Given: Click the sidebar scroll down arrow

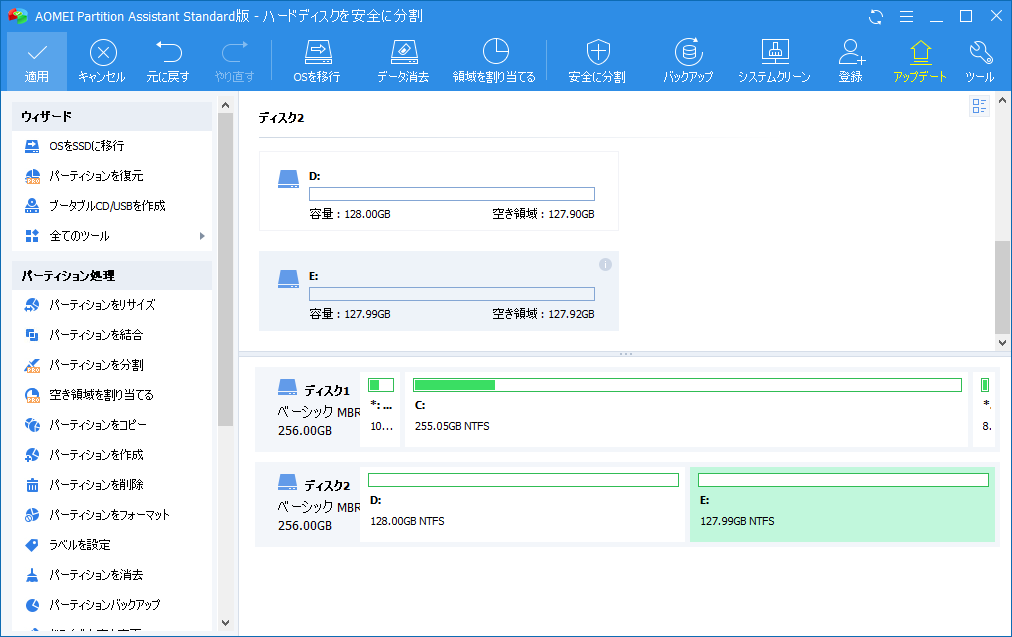Looking at the screenshot, I should (225, 623).
